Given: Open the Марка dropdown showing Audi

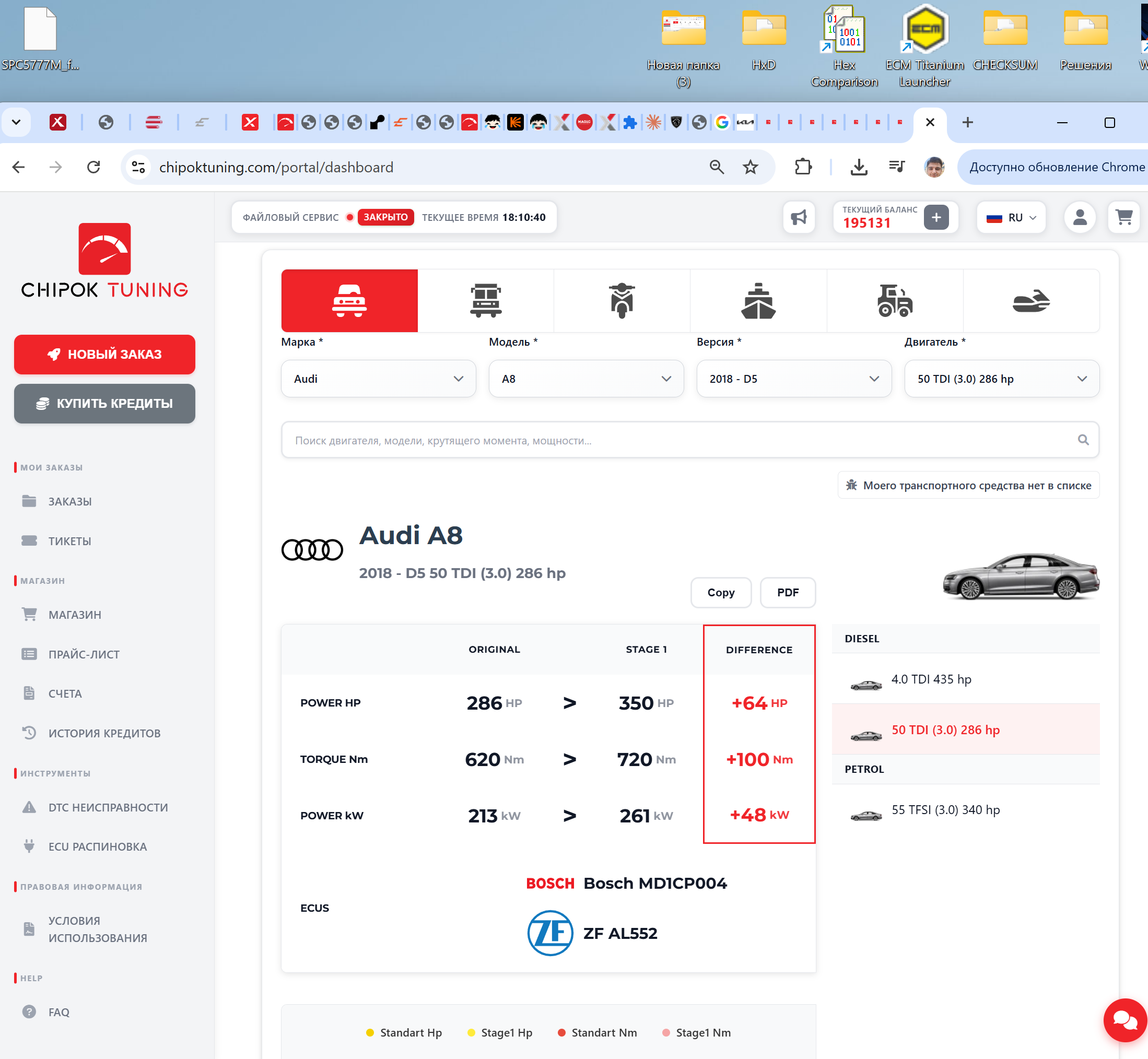Looking at the screenshot, I should 378,379.
